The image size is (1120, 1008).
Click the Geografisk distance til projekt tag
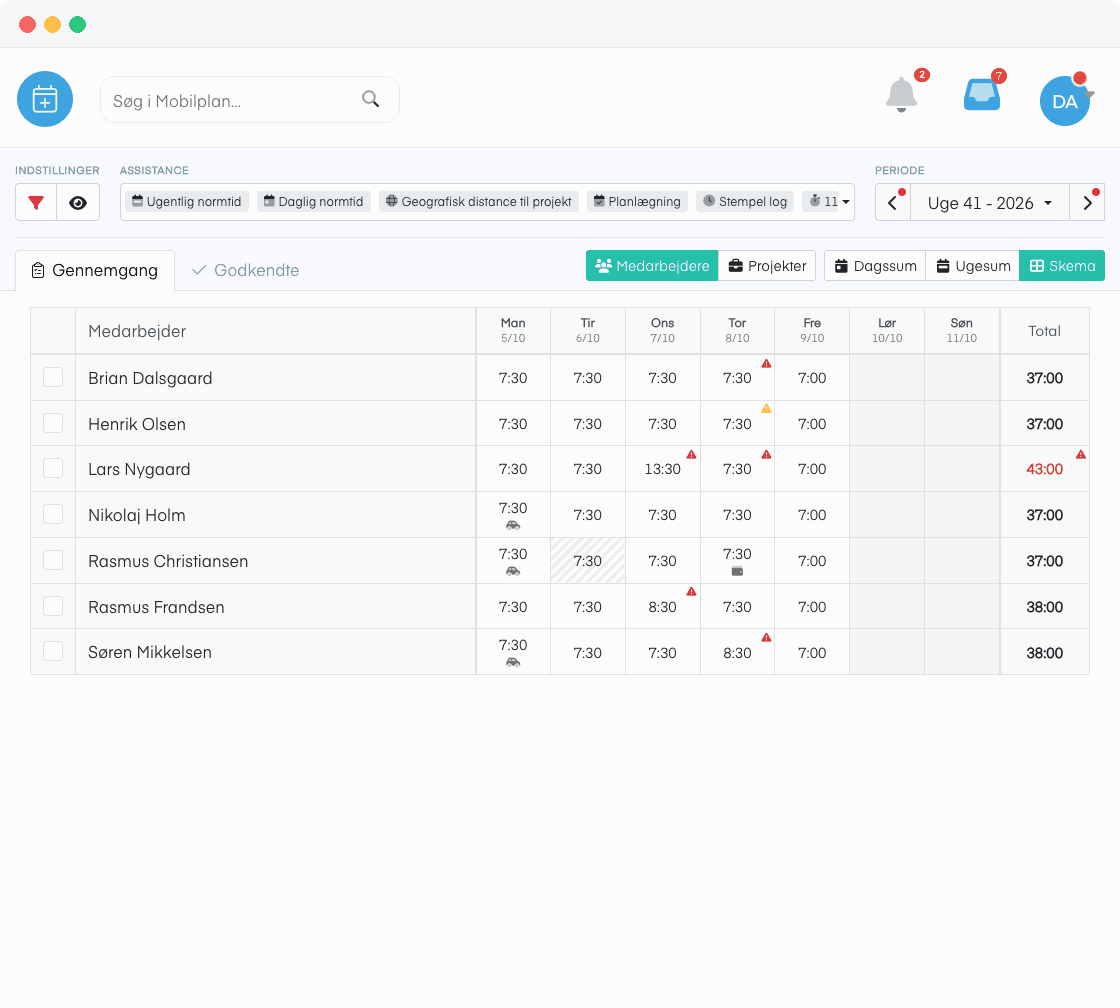click(x=479, y=201)
